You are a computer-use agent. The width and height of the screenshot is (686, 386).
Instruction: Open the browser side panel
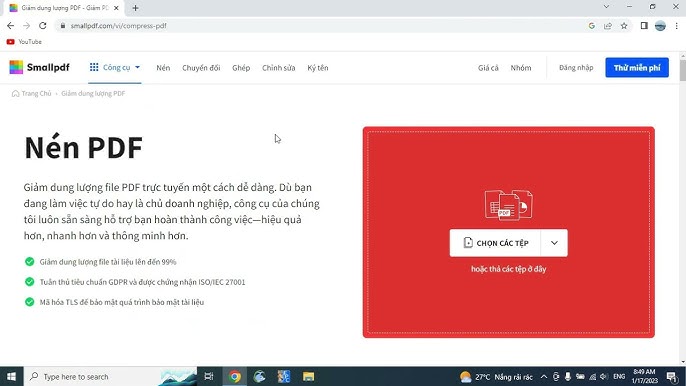[644, 26]
